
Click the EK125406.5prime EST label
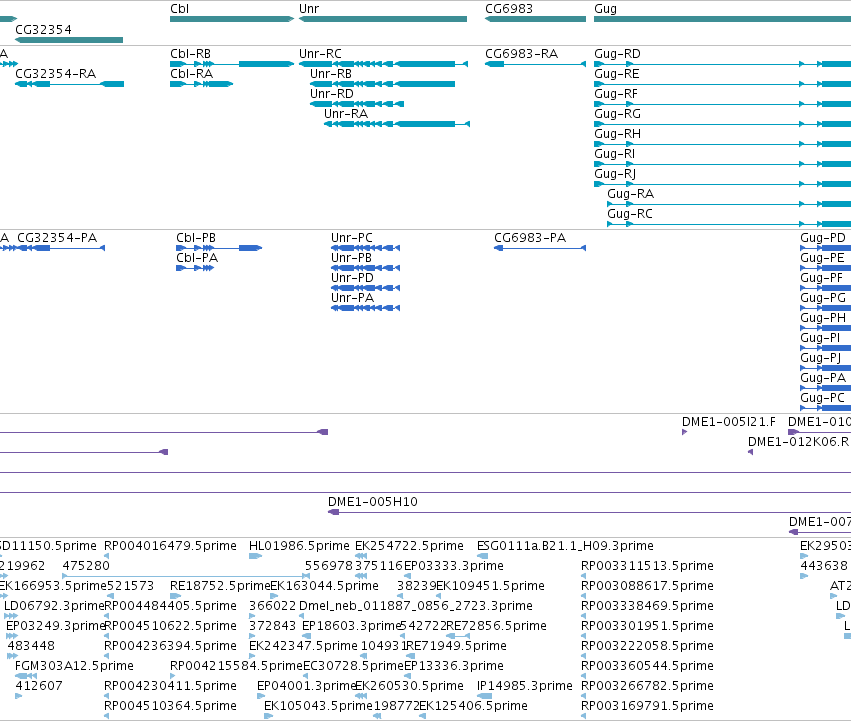(x=474, y=706)
